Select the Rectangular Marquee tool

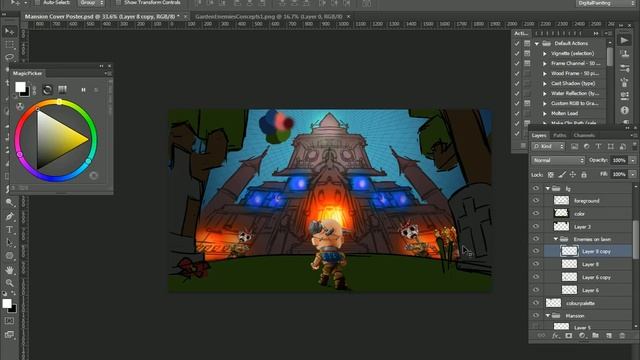tap(9, 44)
